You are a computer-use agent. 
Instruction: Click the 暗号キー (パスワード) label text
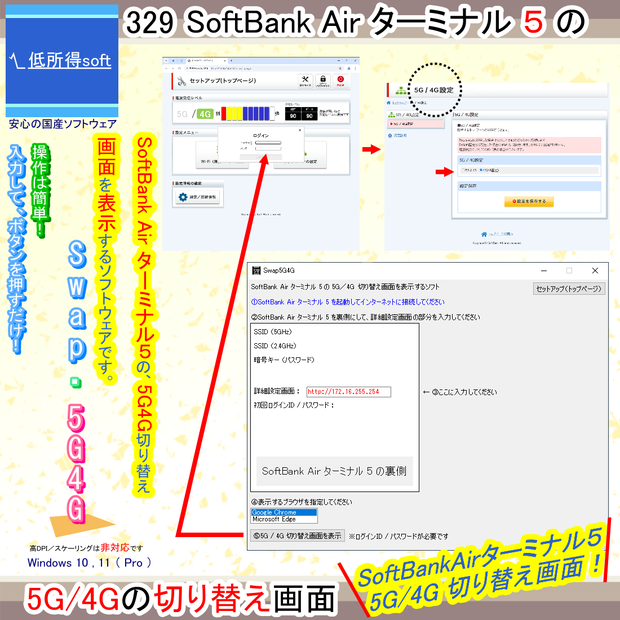284,360
